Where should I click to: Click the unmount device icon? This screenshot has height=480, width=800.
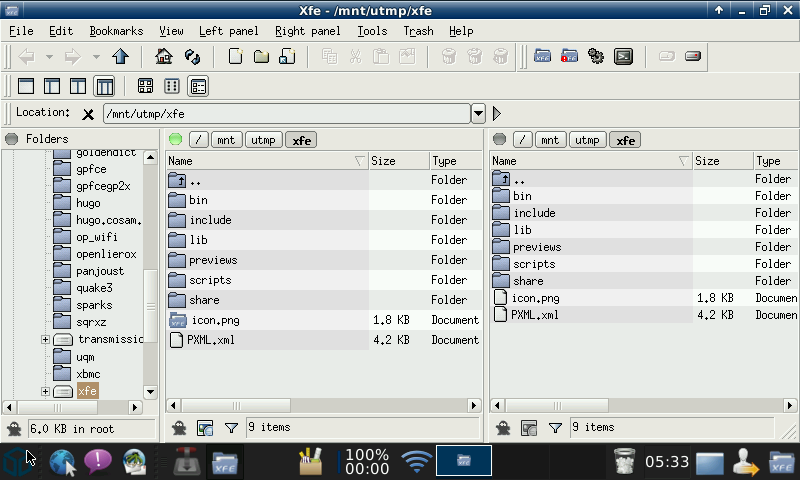click(693, 56)
